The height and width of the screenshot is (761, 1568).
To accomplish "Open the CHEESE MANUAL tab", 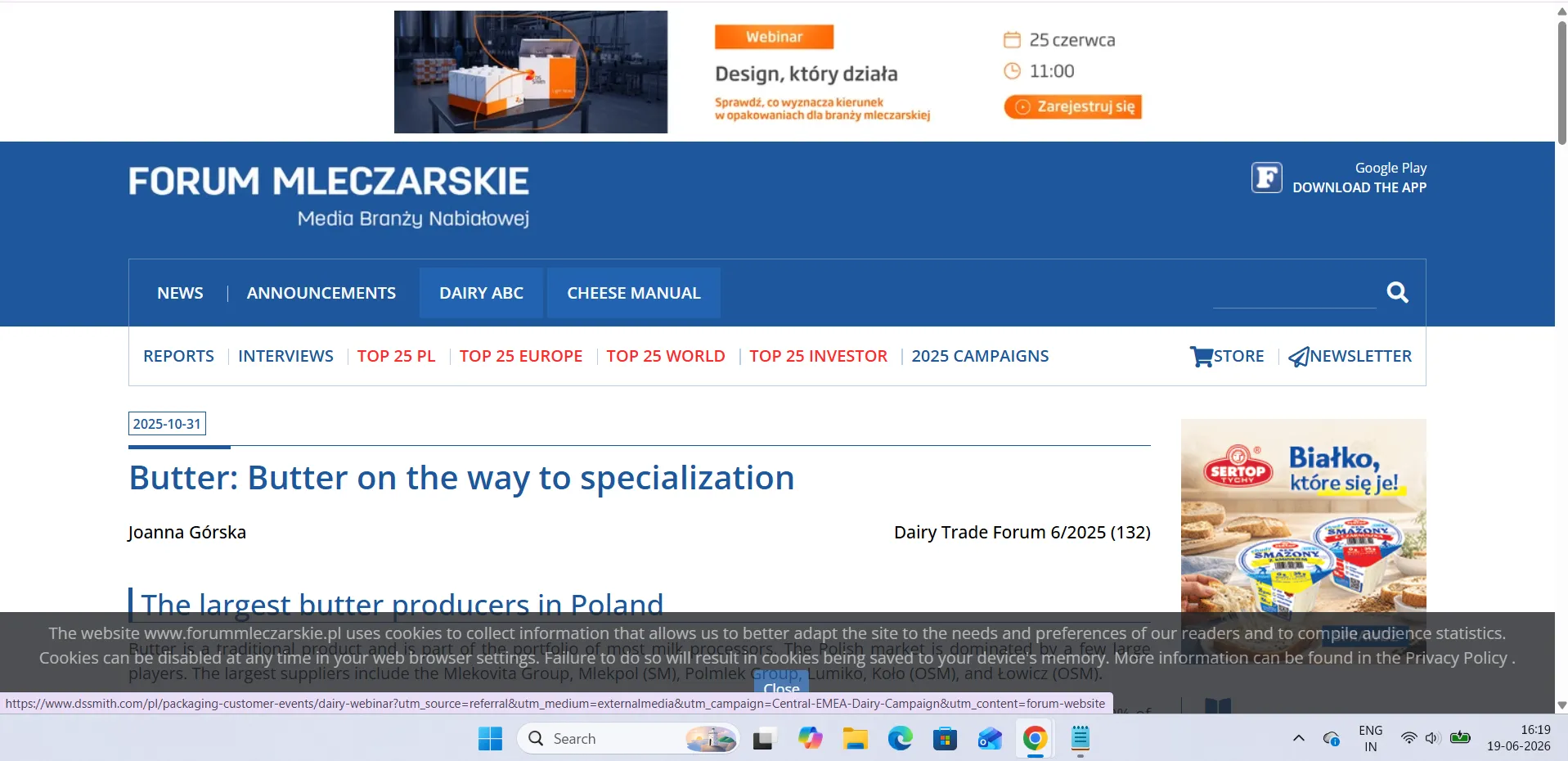I will coord(634,293).
